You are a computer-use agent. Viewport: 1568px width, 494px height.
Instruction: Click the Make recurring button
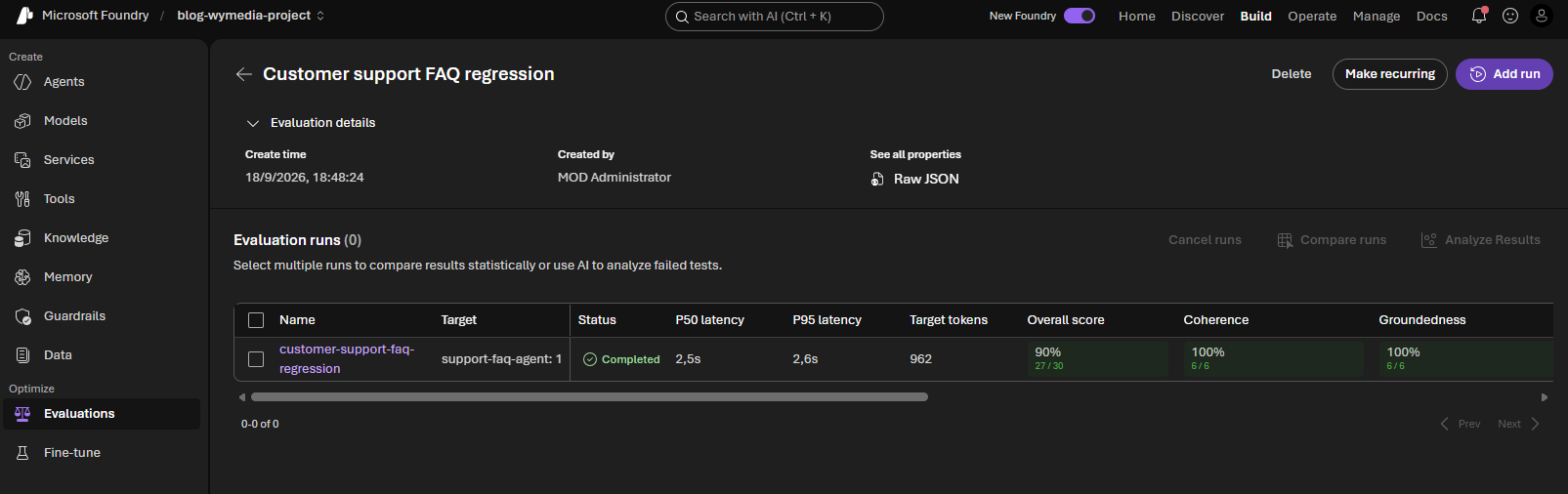point(1390,74)
